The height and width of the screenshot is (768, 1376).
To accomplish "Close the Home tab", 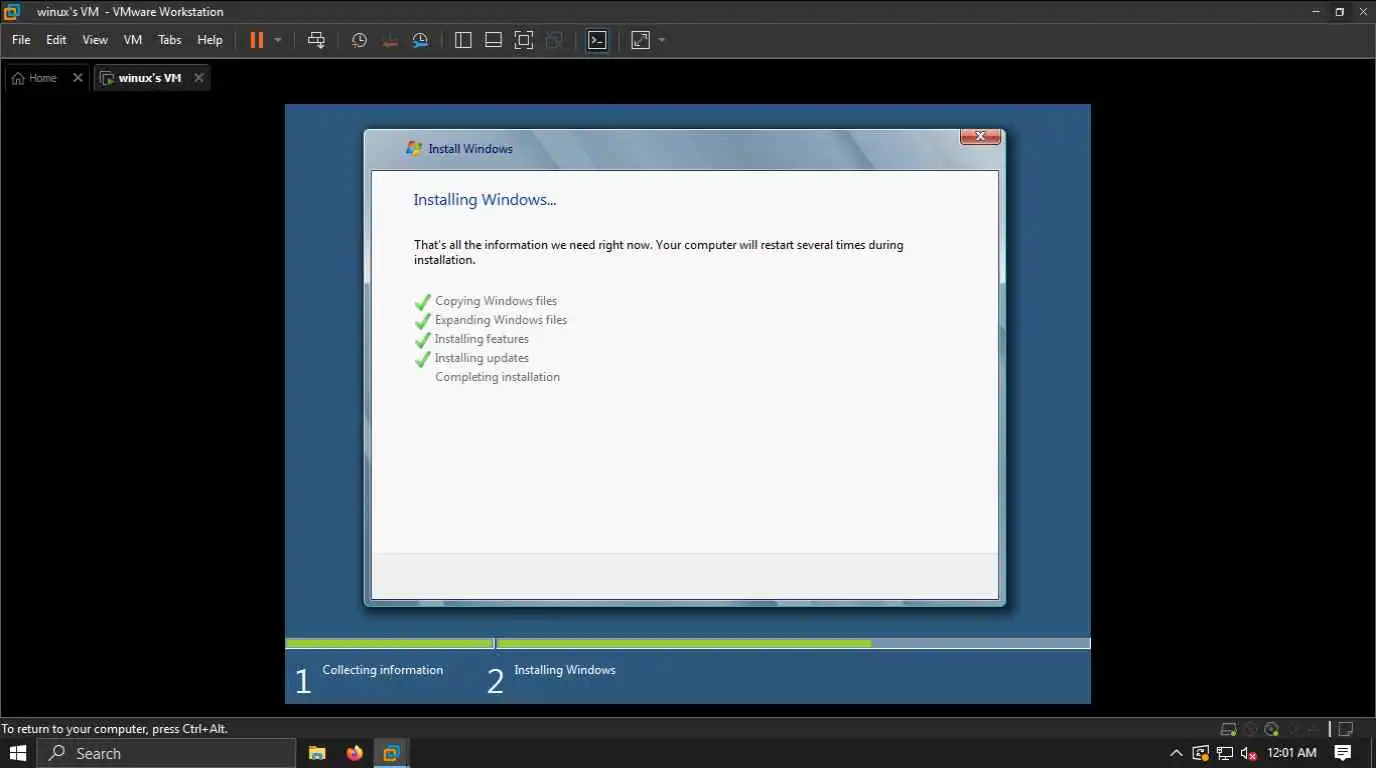I will click(x=78, y=78).
